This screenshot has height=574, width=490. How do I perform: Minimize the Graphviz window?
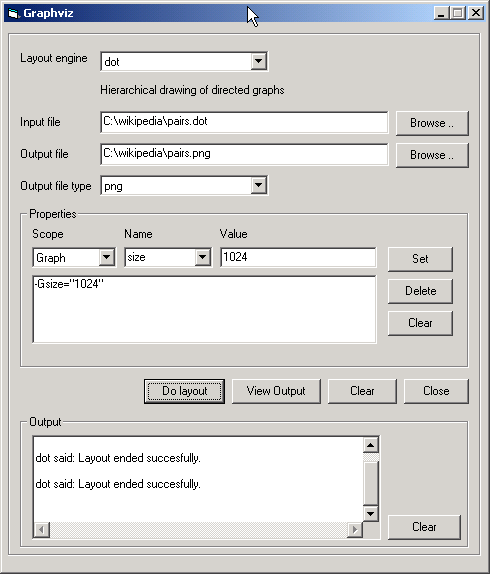442,13
